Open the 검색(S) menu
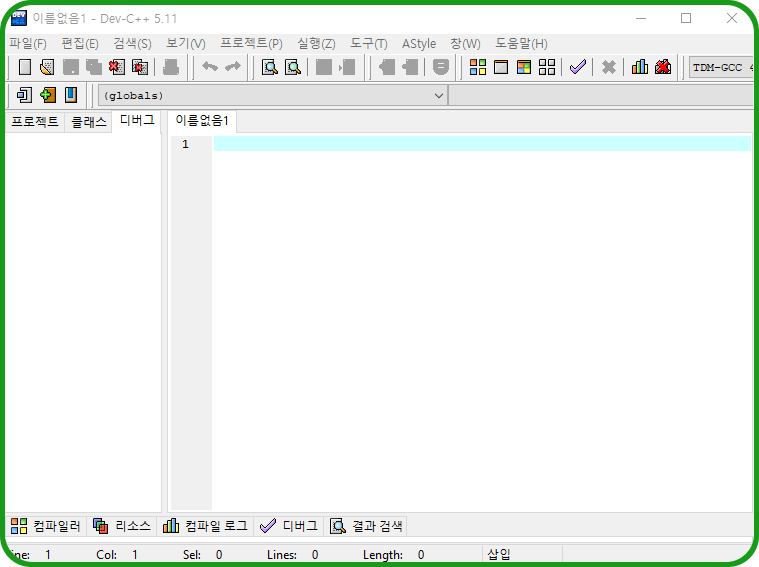The image size is (759, 567). [132, 44]
